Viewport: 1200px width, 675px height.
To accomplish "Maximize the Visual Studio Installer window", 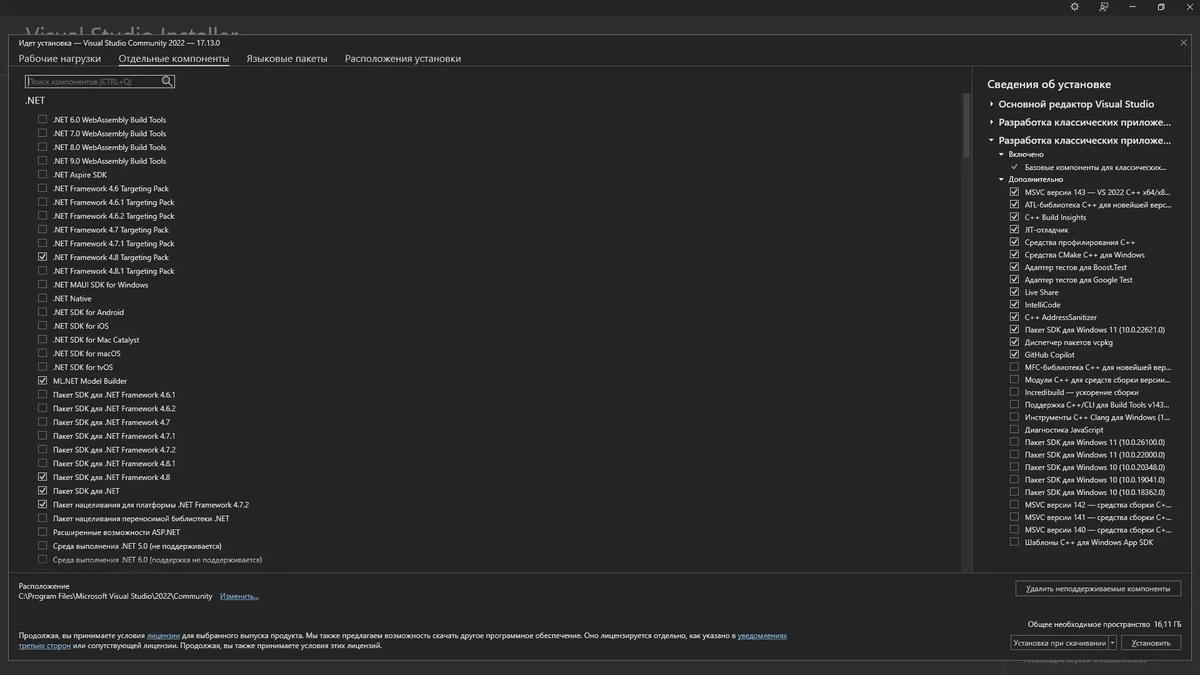I will [1161, 7].
